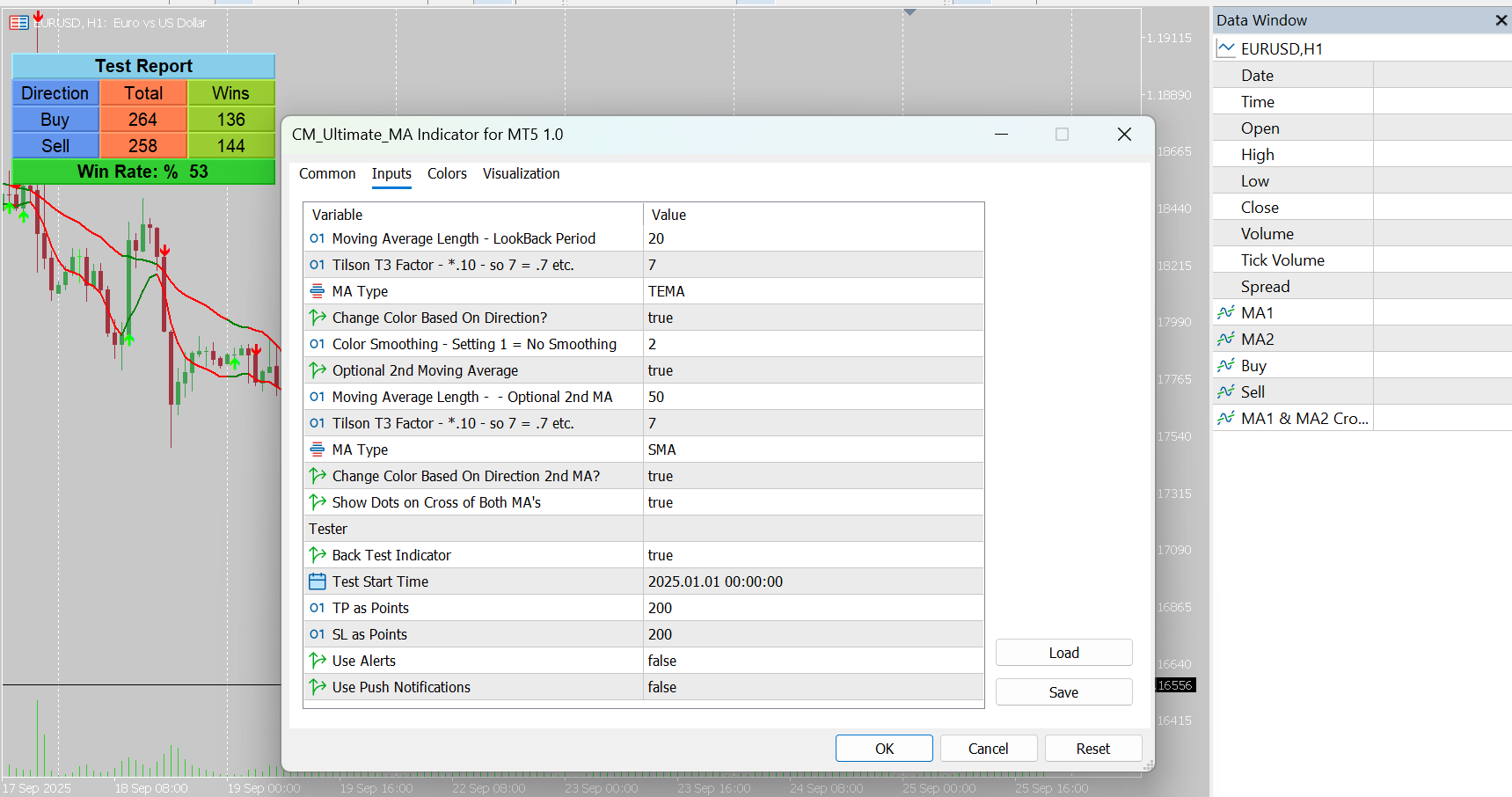The width and height of the screenshot is (1512, 797).
Task: Go to the Visualization tab
Action: click(x=521, y=173)
